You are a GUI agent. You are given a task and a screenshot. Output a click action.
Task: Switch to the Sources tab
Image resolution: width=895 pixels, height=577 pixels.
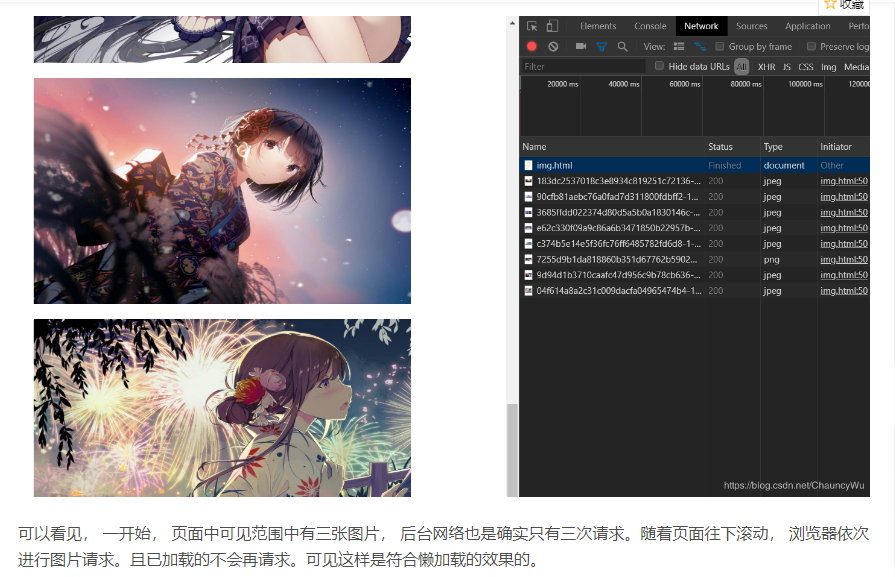coord(752,26)
